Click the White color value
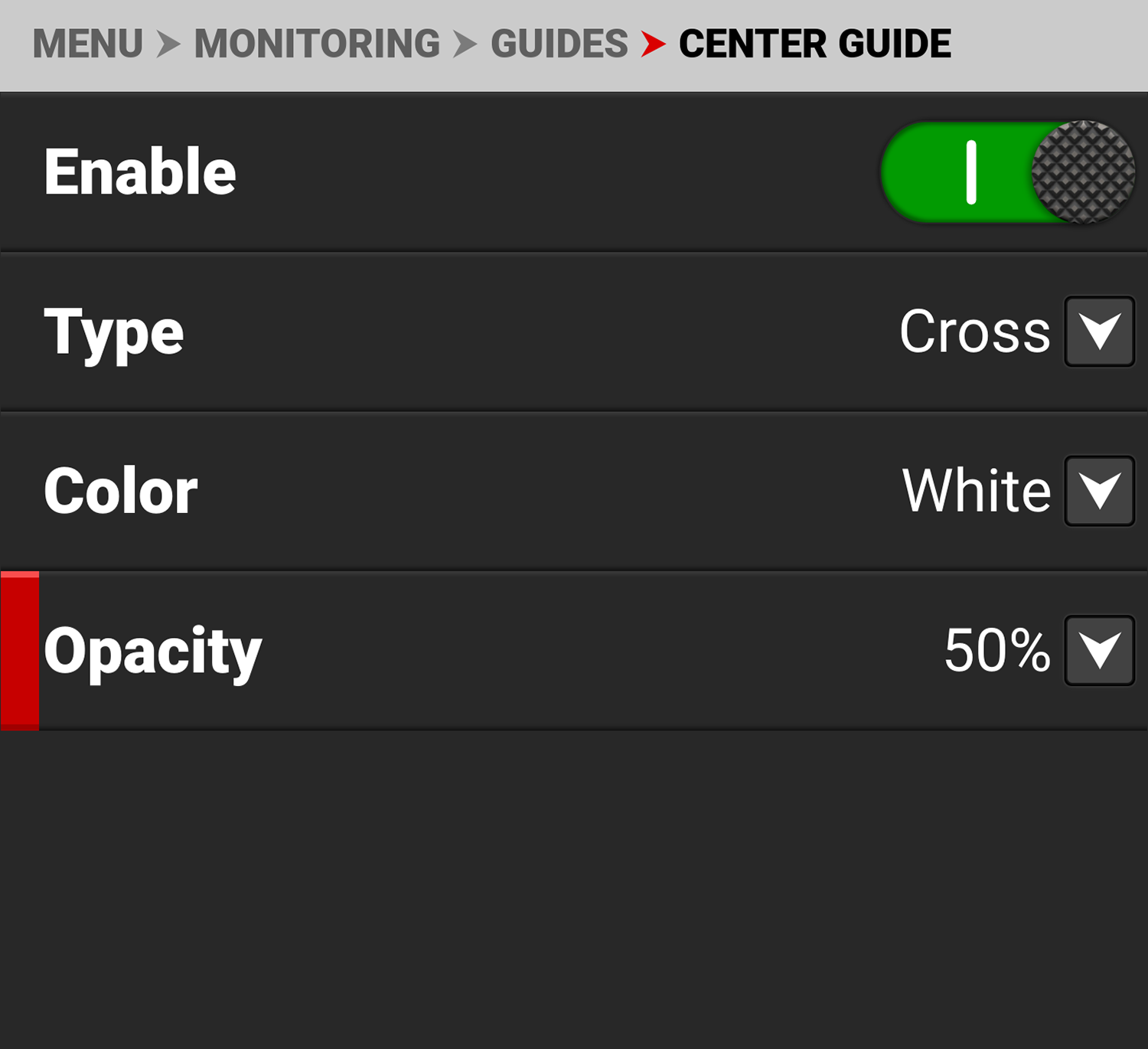Viewport: 1148px width, 1049px height. (x=976, y=491)
